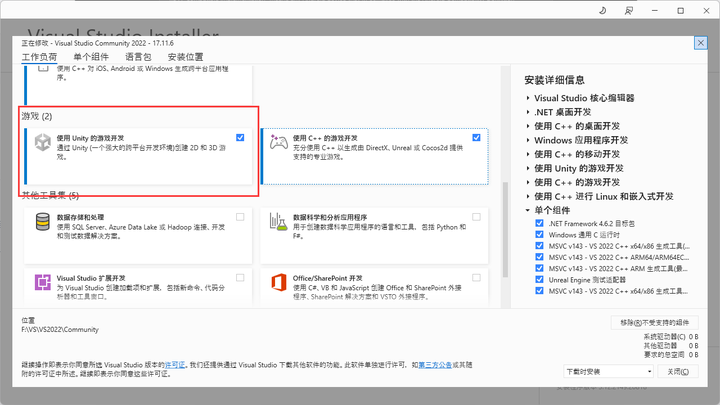Click the Close (C) button
Viewport: 720px width, 405px height.
[678, 371]
